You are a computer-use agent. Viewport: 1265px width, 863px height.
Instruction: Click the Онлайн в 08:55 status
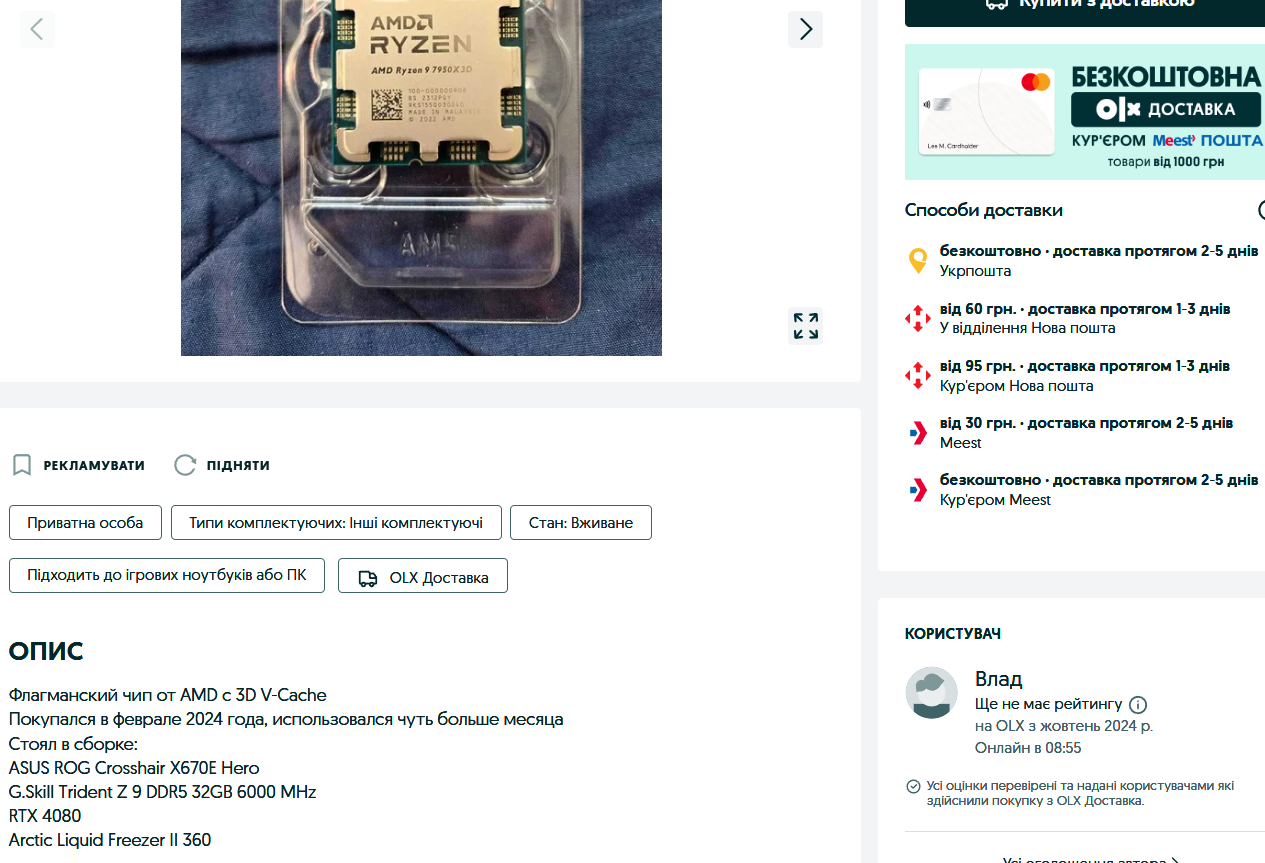pyautogui.click(x=1028, y=748)
